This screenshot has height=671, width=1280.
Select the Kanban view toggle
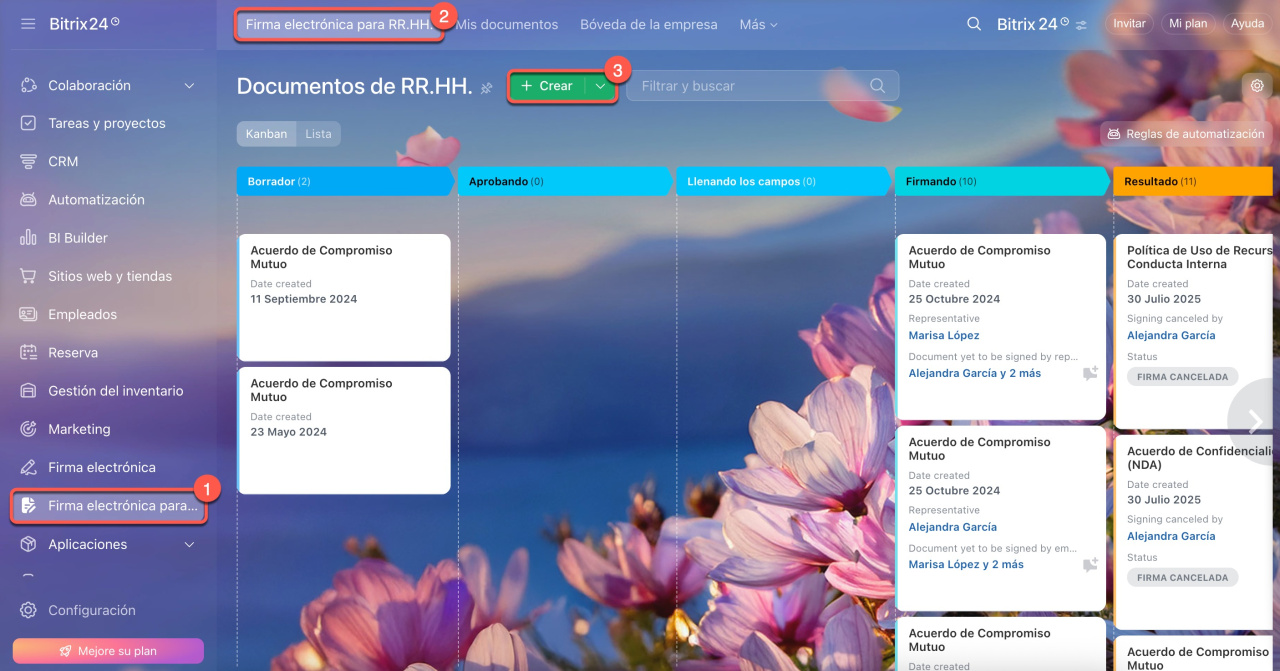pos(266,134)
